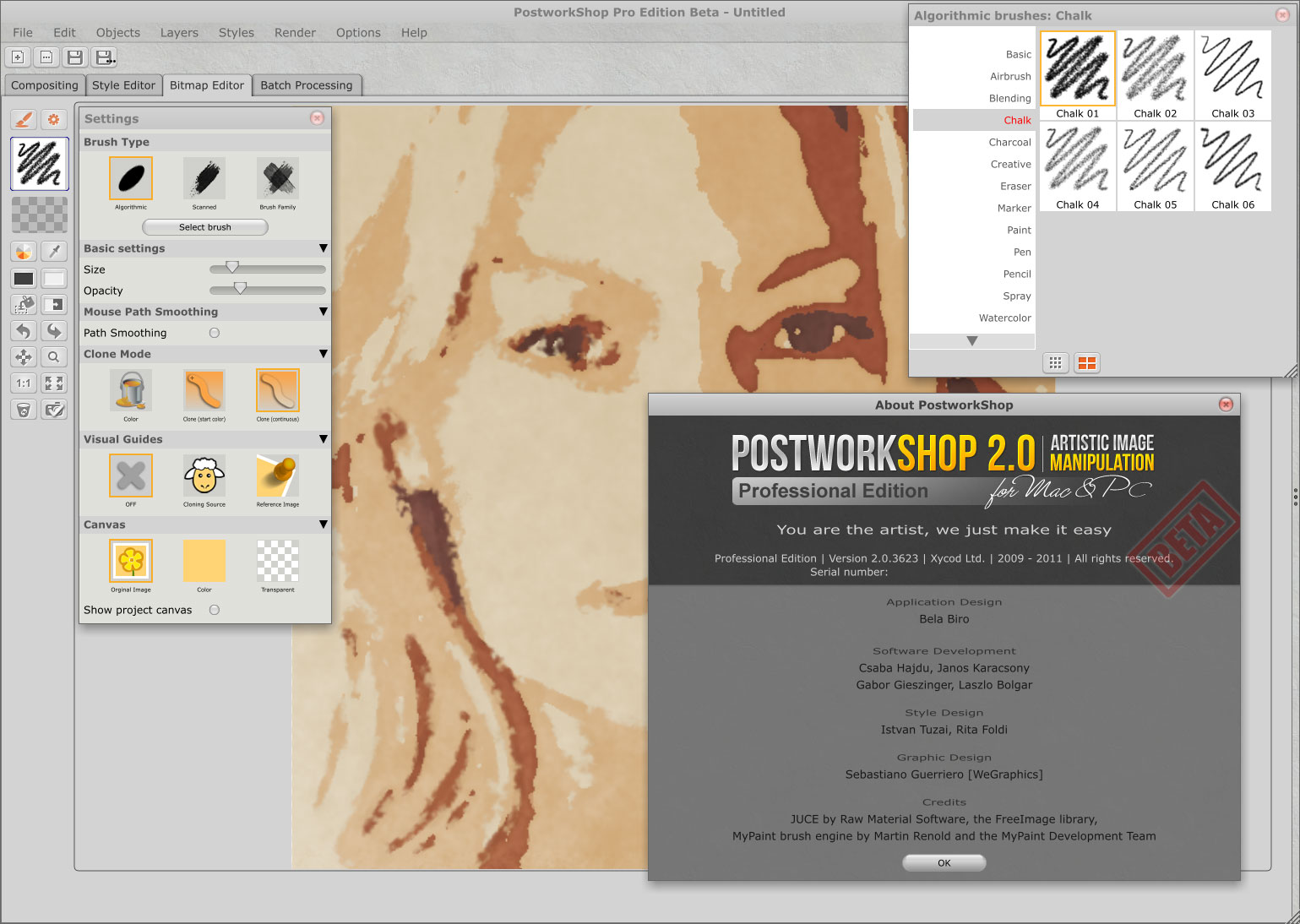1300x924 pixels.
Task: Collapse the Visual Guides section
Action: tap(324, 439)
